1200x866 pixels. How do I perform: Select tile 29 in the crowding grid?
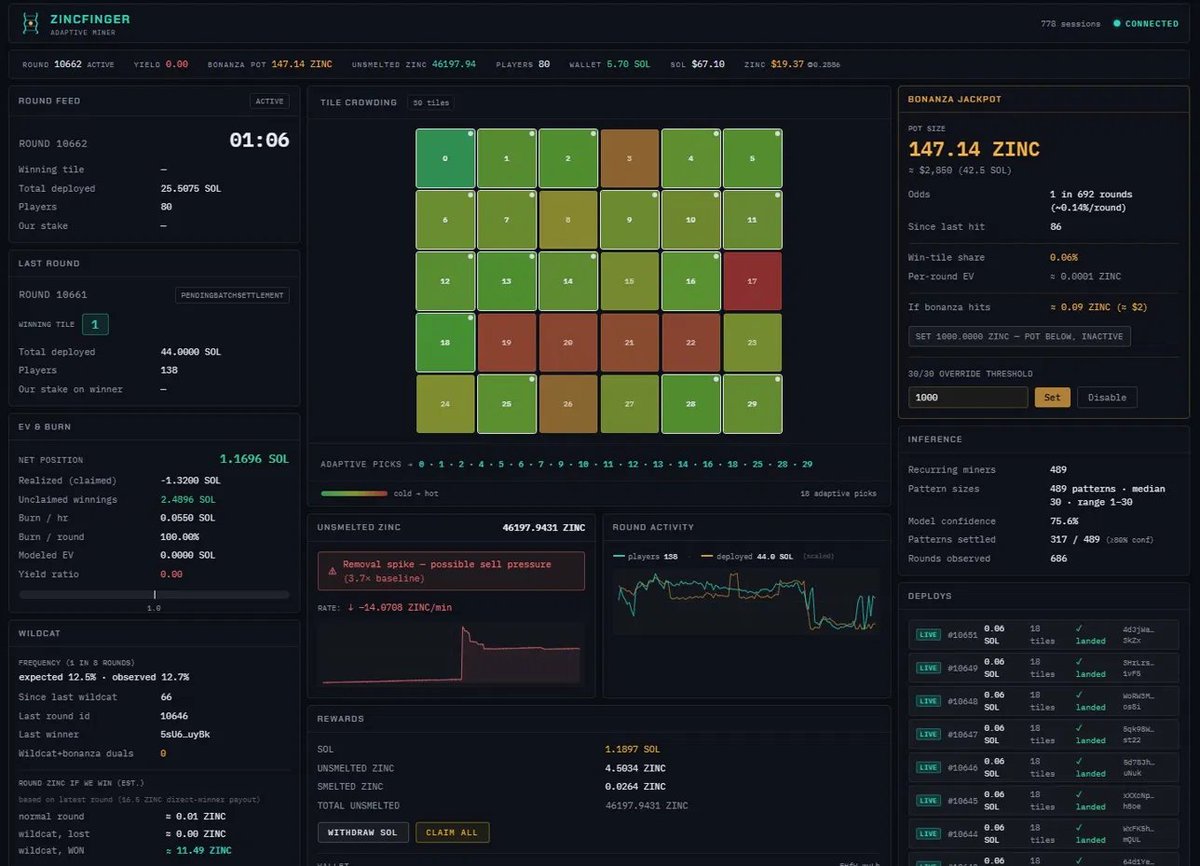click(752, 404)
